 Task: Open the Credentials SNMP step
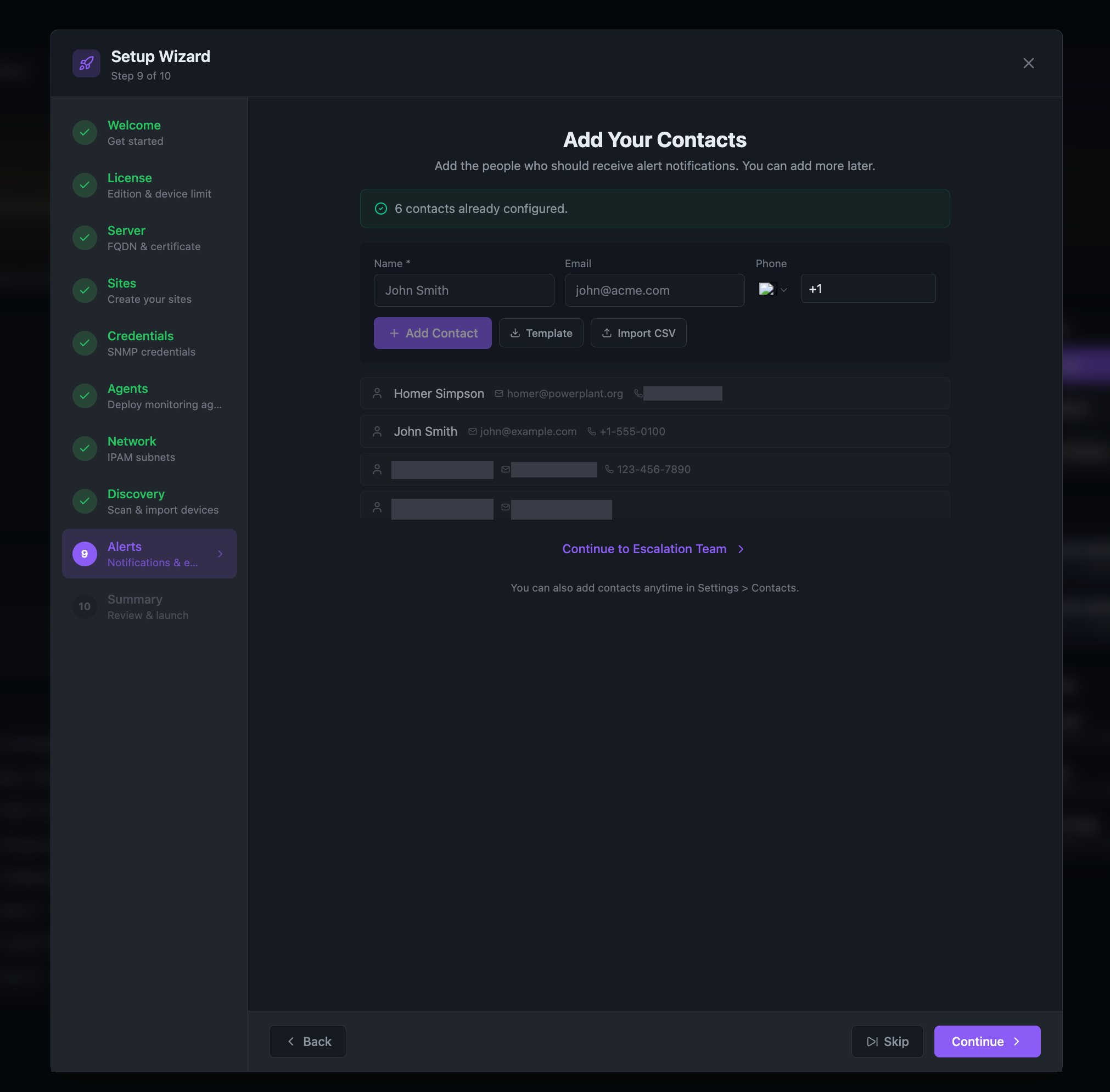[150, 344]
